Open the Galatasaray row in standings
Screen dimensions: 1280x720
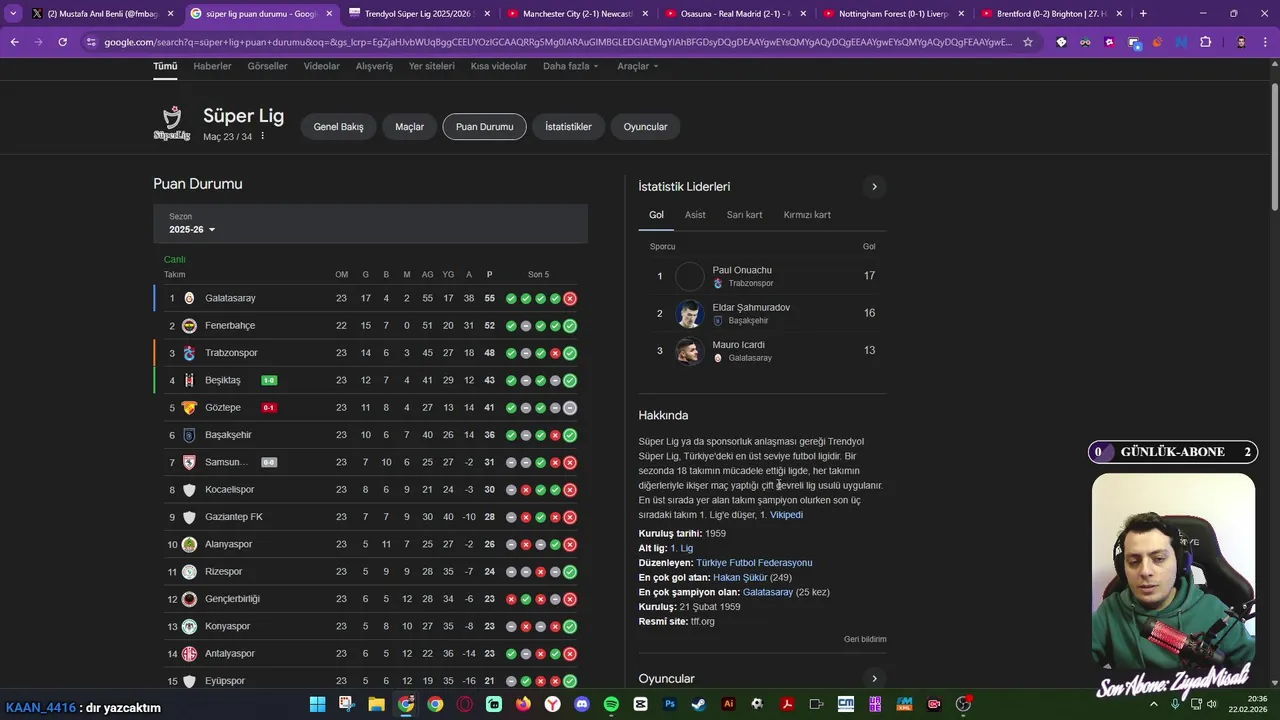(x=370, y=298)
